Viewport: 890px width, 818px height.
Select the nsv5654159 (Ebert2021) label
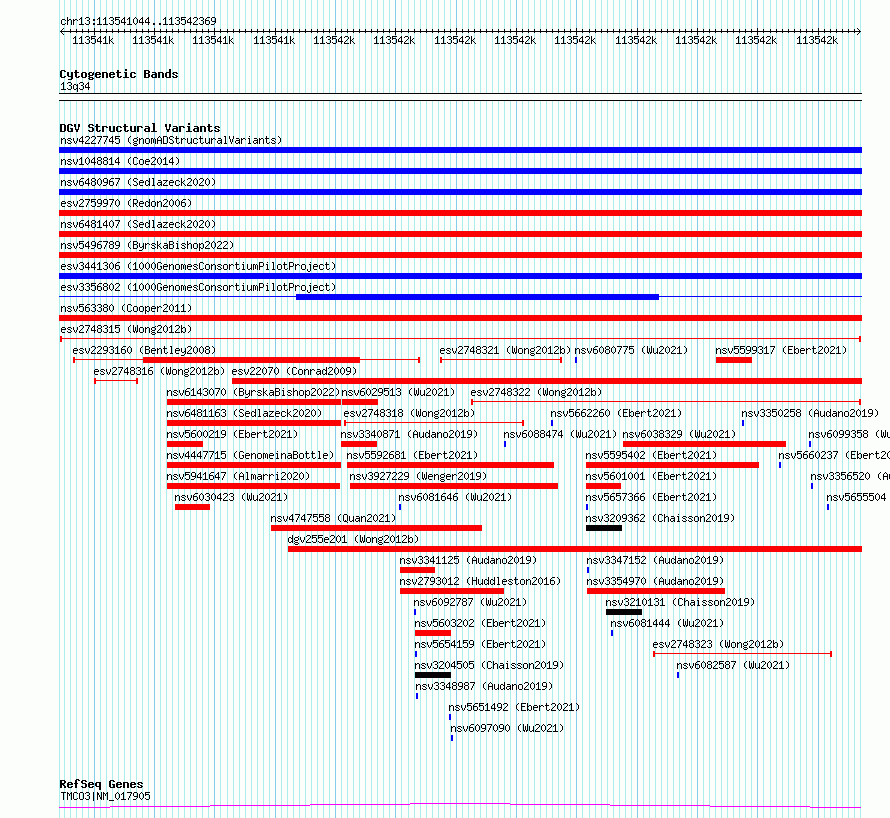click(480, 644)
